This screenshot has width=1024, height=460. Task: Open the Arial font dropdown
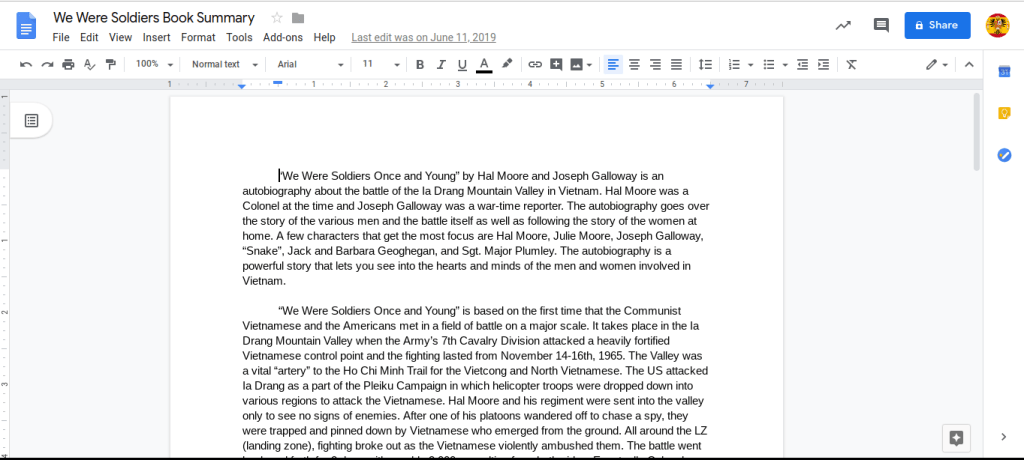click(310, 64)
